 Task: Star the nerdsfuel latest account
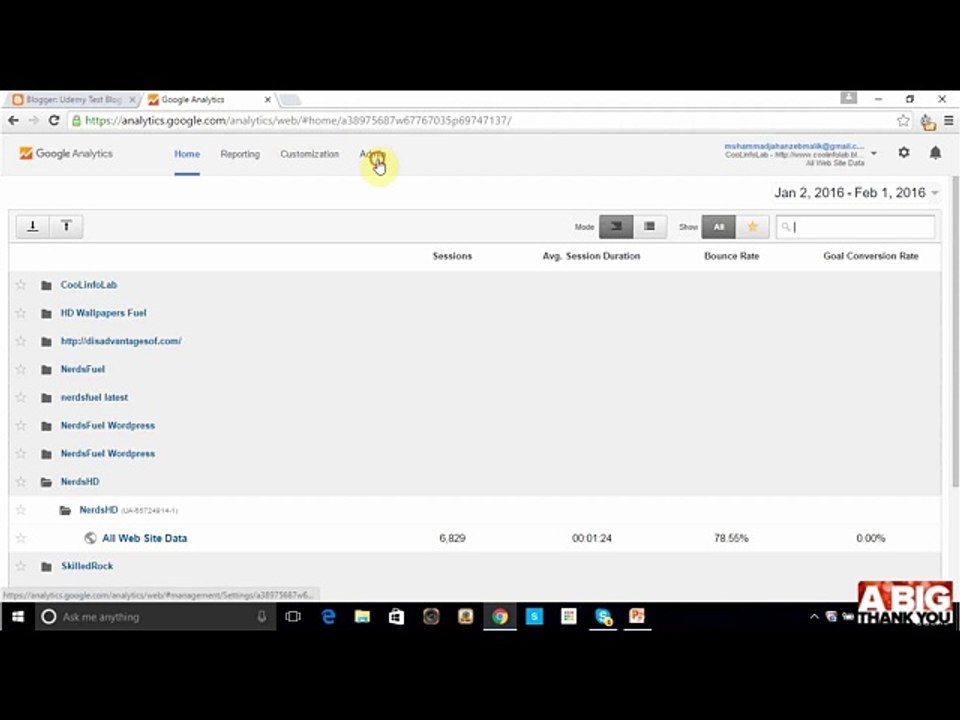[21, 397]
